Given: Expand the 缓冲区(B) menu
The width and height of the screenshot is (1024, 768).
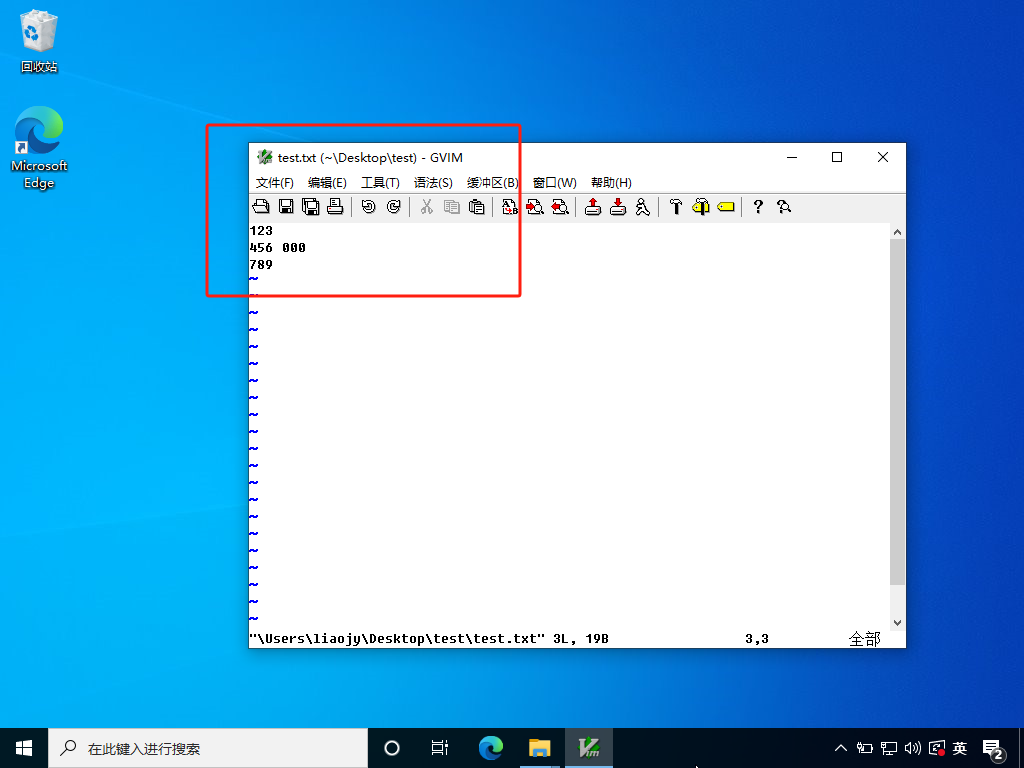Looking at the screenshot, I should [492, 183].
